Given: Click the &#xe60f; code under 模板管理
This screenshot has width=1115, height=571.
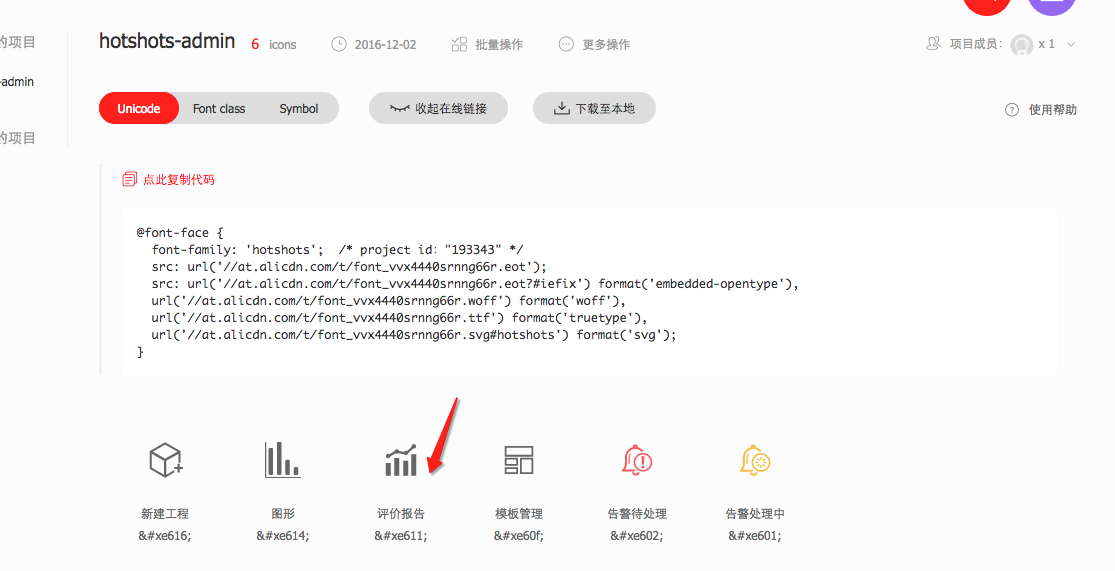Looking at the screenshot, I should click(x=519, y=535).
